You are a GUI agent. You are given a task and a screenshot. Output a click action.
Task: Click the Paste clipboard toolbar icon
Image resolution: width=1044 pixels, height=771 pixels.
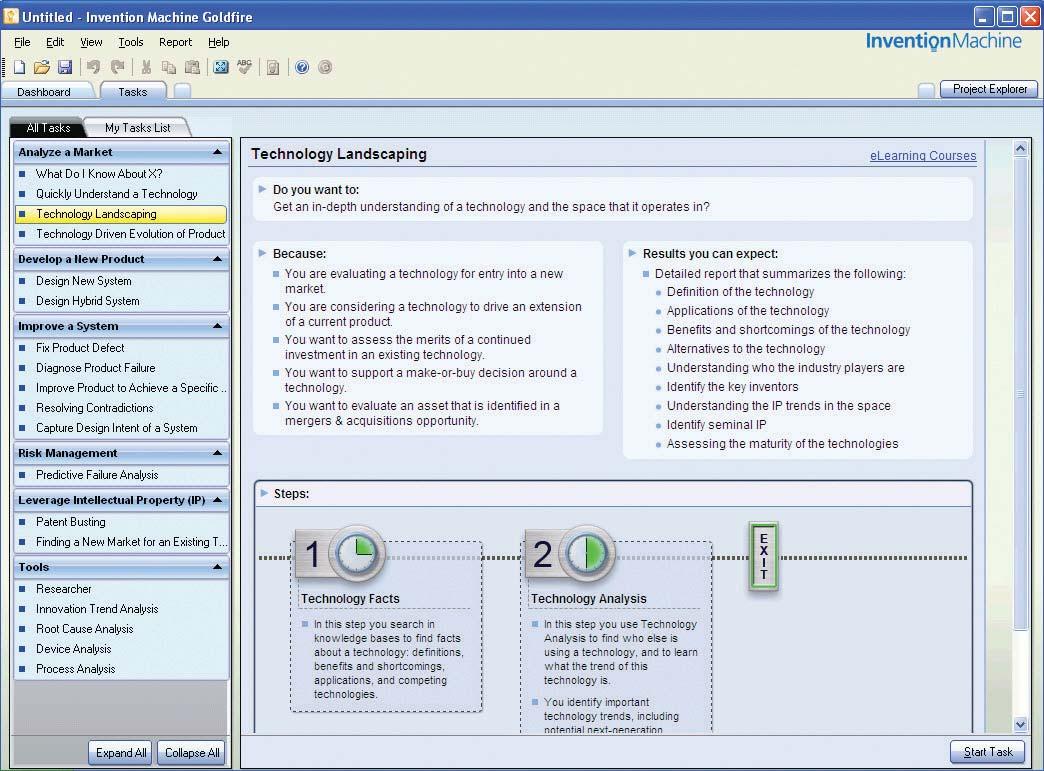pos(192,67)
